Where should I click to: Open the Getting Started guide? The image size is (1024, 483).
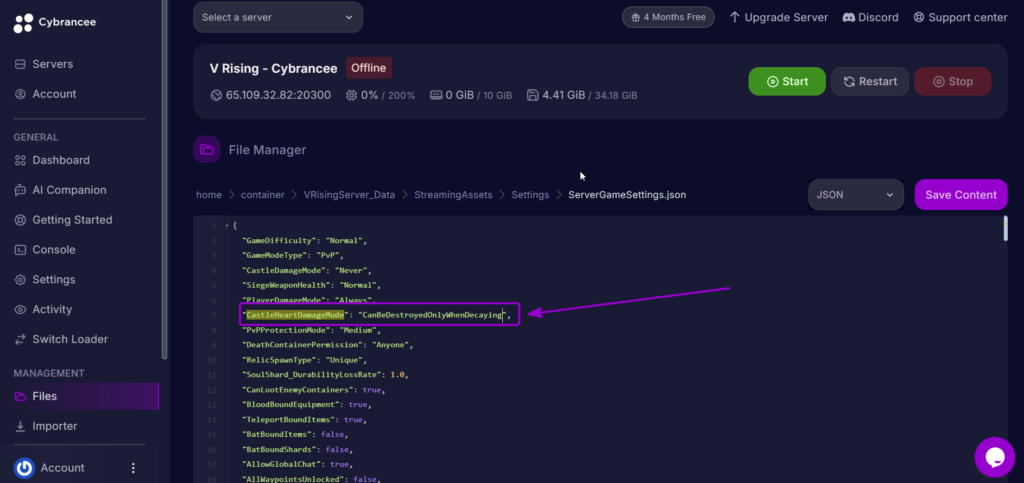pos(72,220)
